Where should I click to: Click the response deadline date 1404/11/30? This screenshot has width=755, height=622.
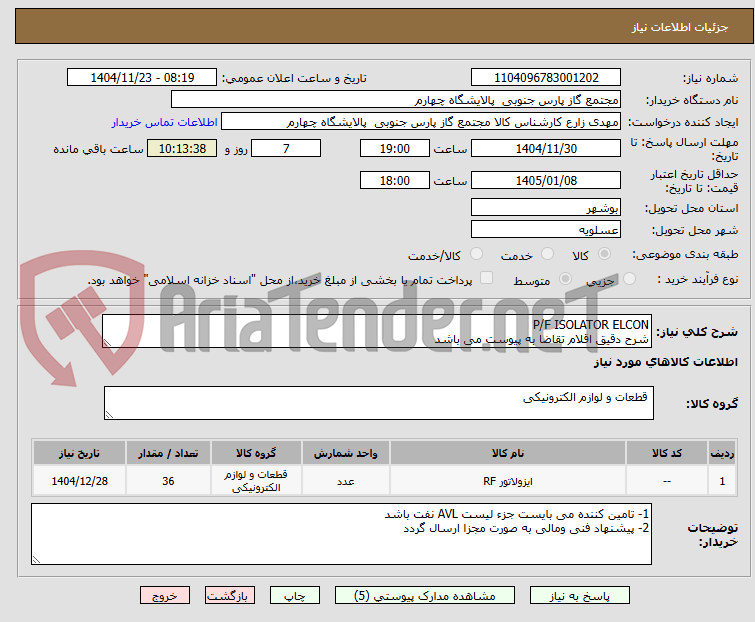[546, 148]
